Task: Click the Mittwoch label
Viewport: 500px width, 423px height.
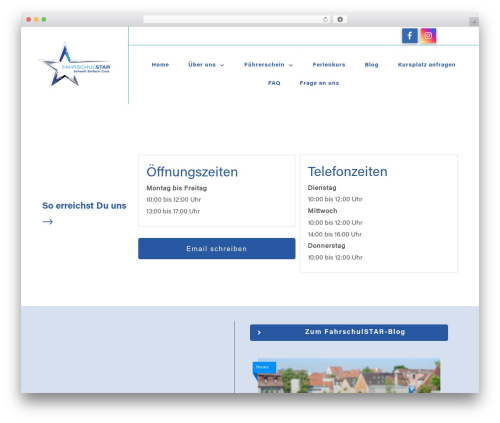Action: [322, 211]
